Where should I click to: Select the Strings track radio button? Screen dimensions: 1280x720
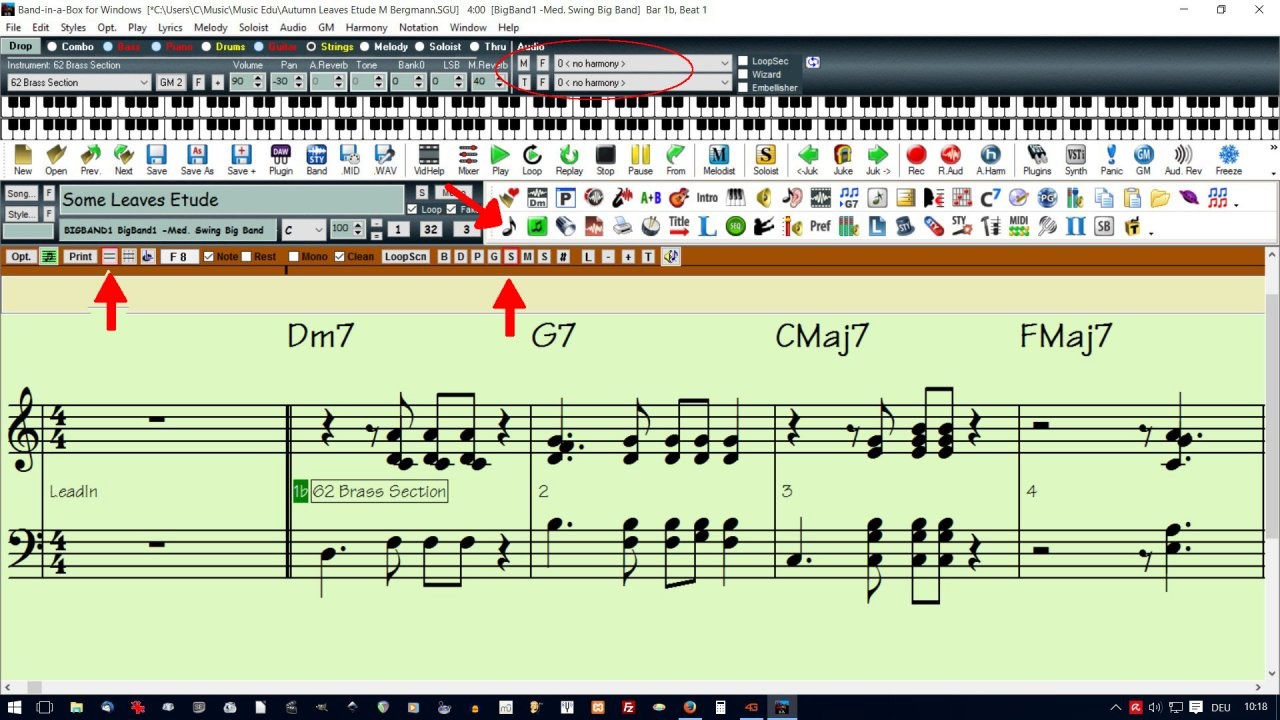[311, 47]
